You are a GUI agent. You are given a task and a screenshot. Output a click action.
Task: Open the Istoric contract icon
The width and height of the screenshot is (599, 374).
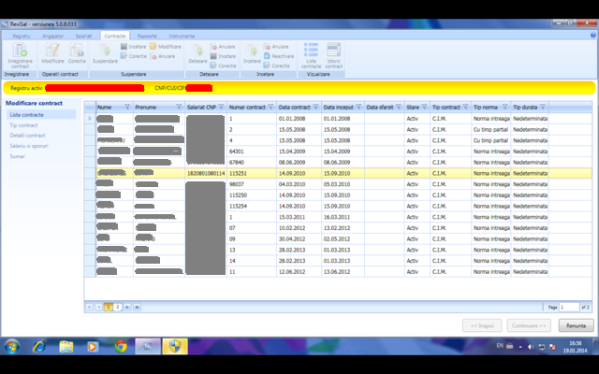pyautogui.click(x=333, y=56)
